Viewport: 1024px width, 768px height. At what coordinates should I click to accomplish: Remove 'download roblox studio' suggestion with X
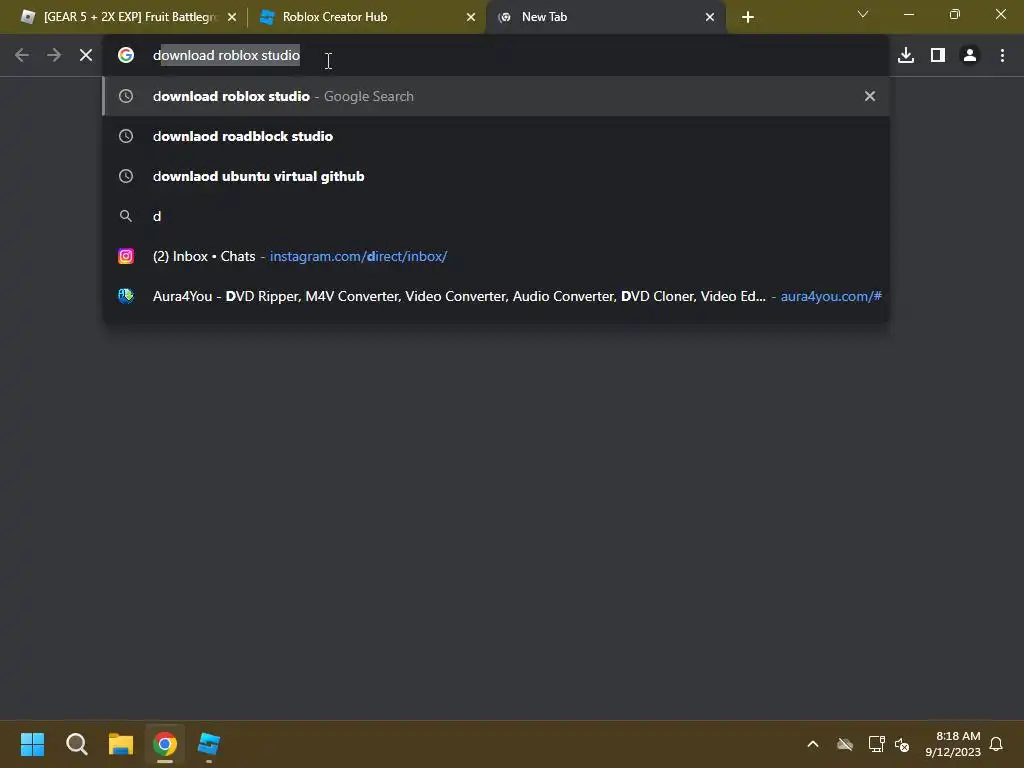(x=869, y=96)
